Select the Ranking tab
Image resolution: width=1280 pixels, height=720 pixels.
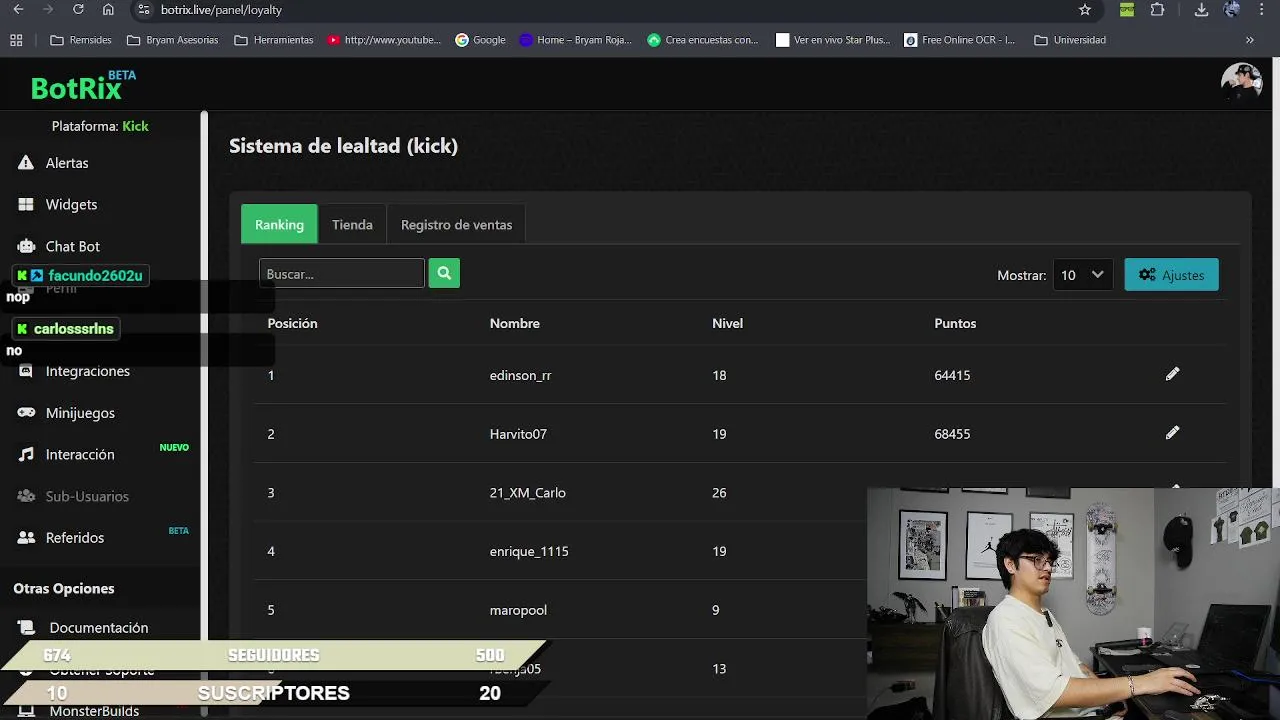279,224
